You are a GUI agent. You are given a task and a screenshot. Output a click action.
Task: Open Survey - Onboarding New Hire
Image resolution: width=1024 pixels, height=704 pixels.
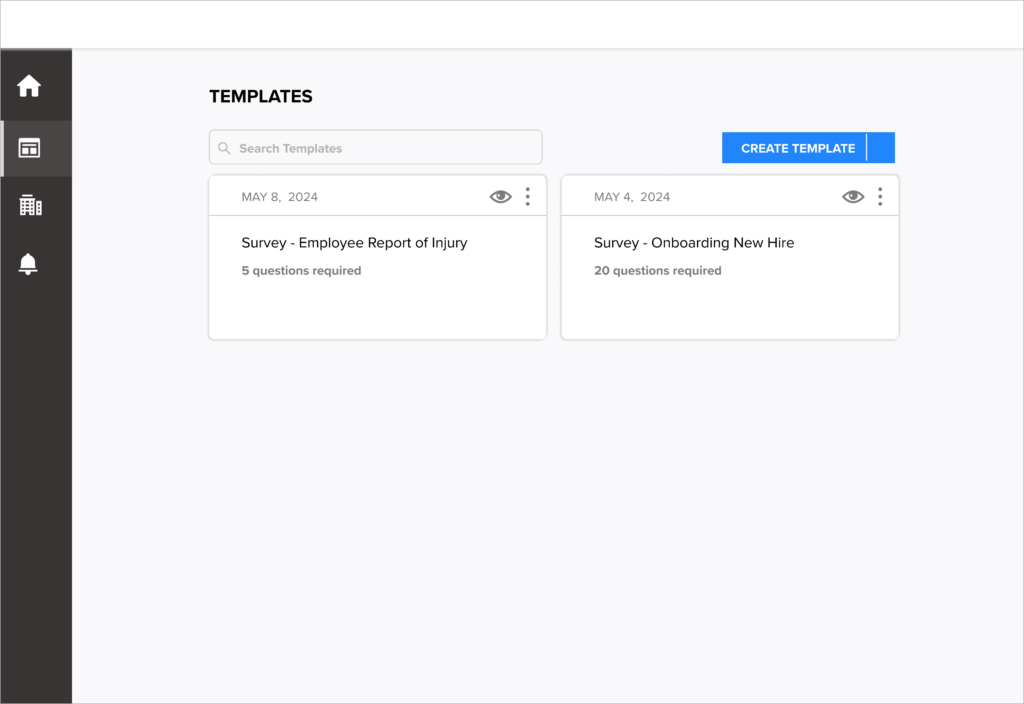tap(694, 242)
